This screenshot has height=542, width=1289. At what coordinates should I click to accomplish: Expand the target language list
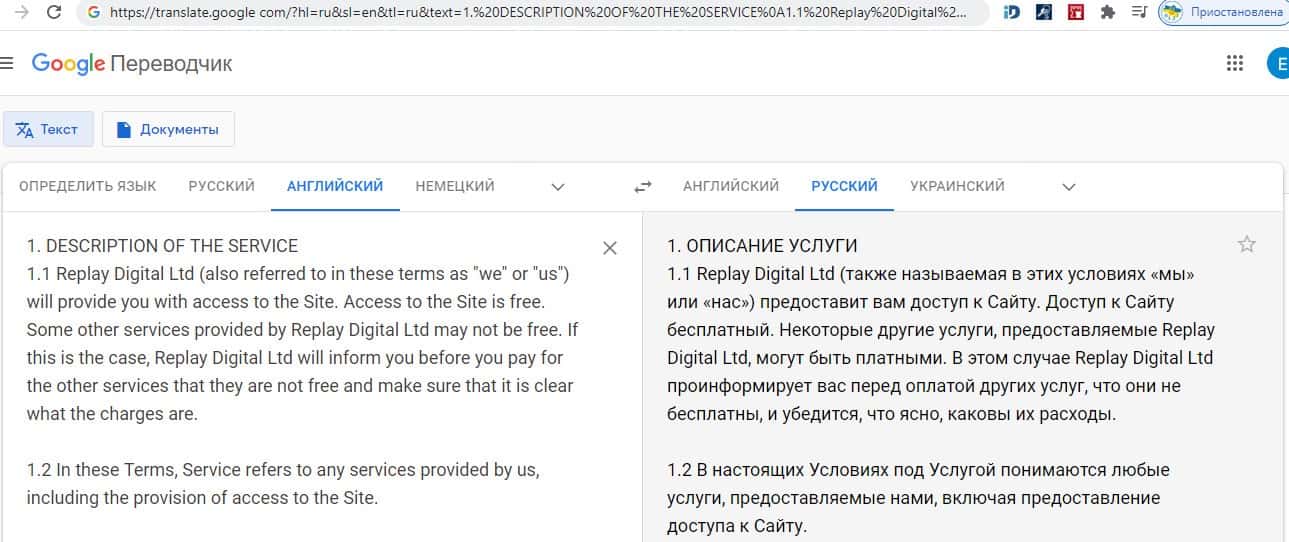(1068, 187)
